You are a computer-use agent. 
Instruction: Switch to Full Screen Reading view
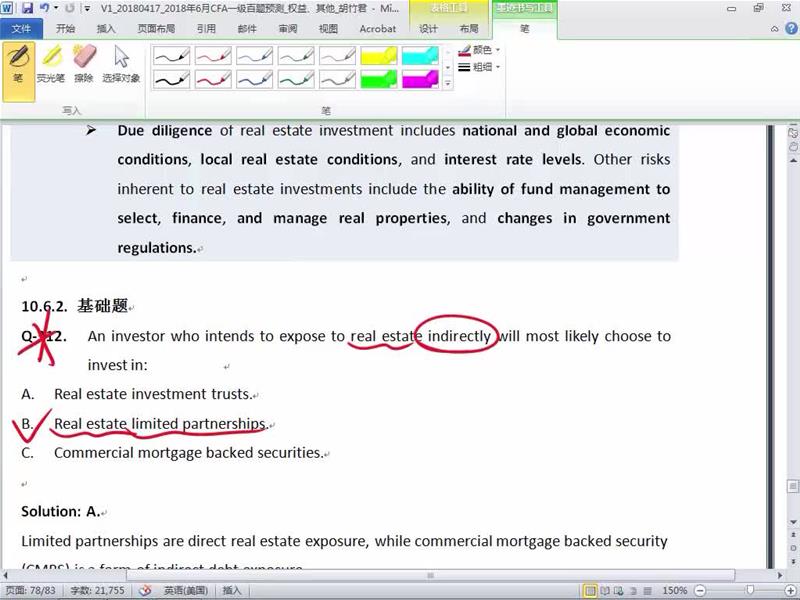606,591
